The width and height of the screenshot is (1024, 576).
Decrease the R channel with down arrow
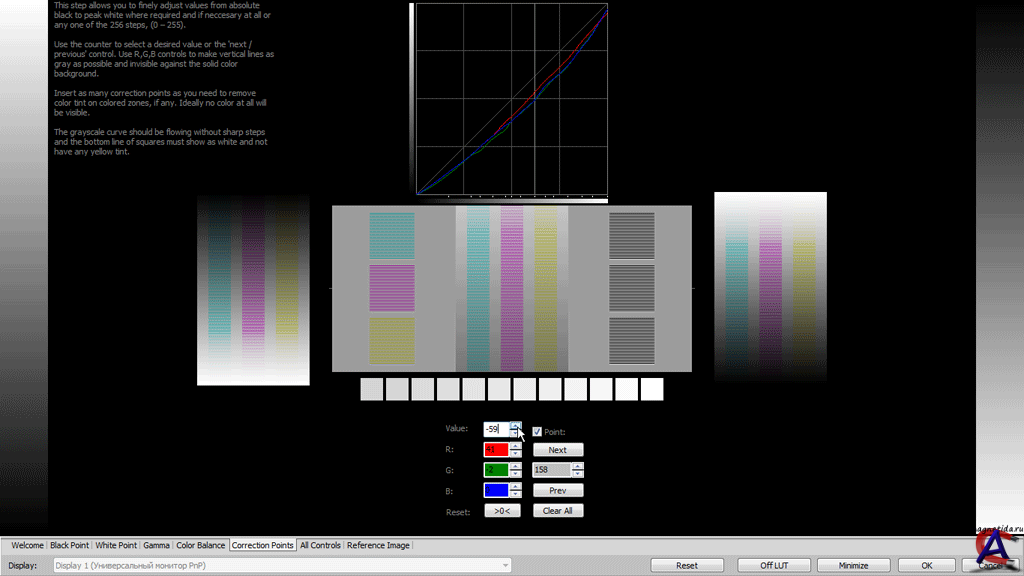click(515, 454)
